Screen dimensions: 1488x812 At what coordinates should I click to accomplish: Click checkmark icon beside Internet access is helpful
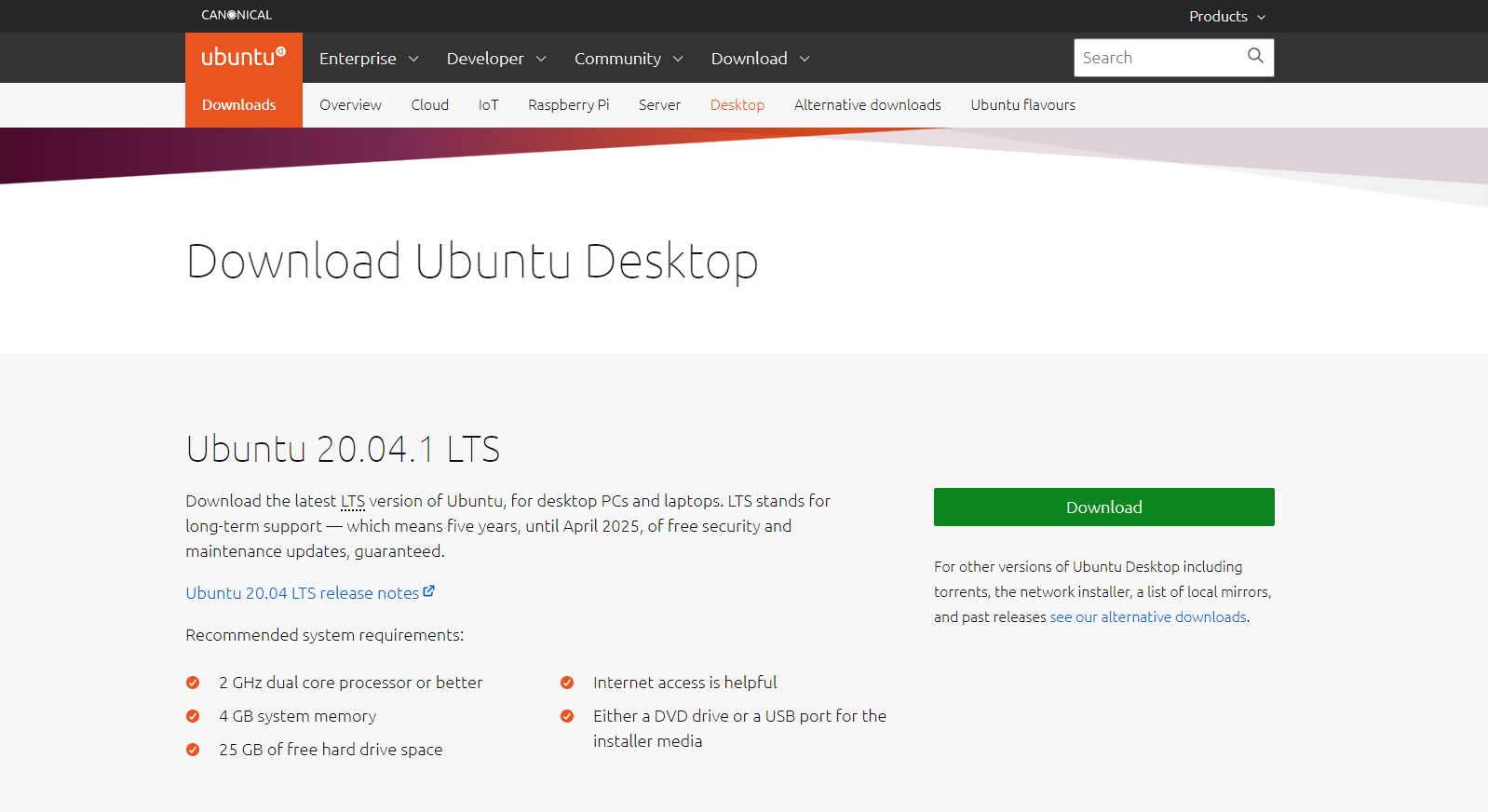567,683
